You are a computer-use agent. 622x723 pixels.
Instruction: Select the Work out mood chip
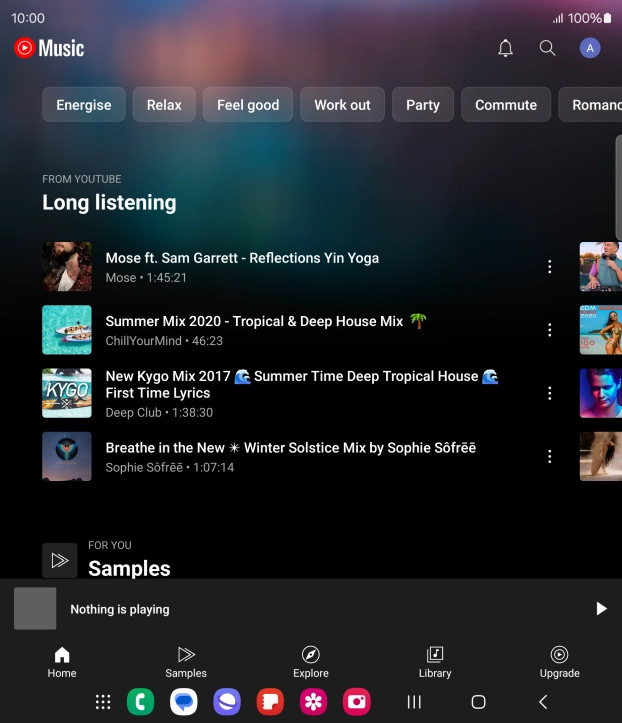pyautogui.click(x=342, y=105)
